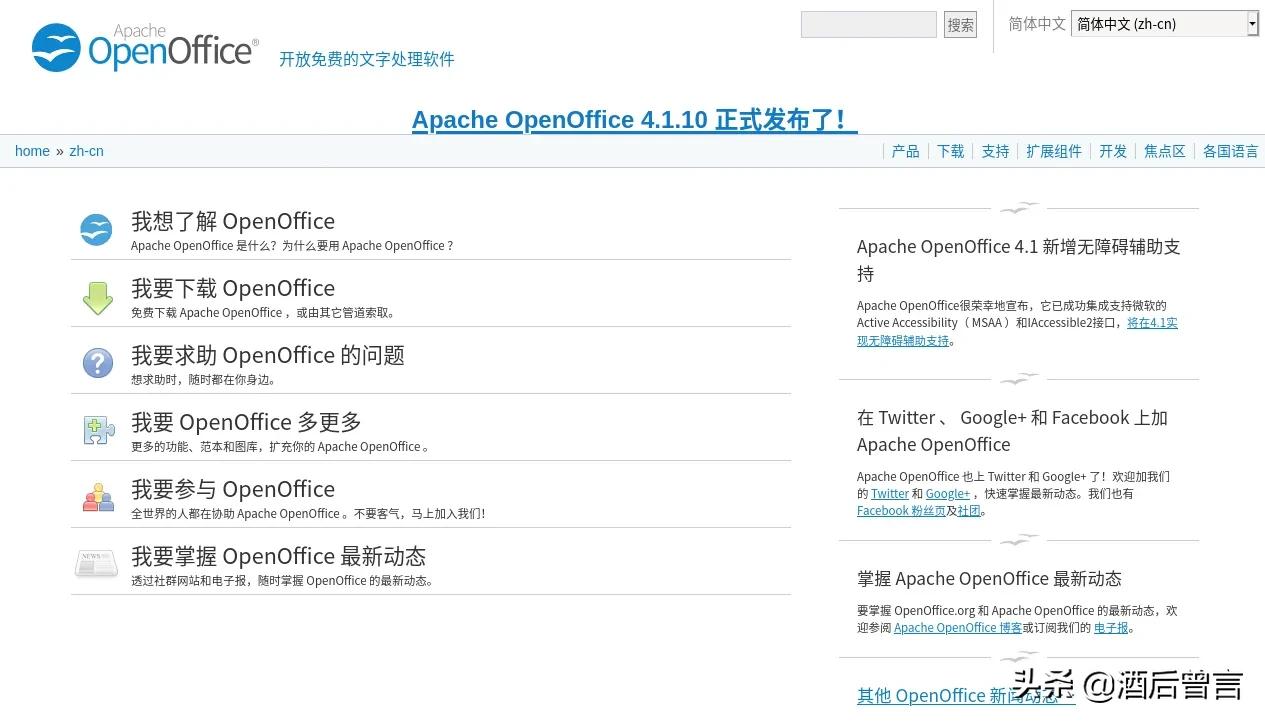This screenshot has width=1265, height=722.
Task: Click the 开放免费的文字处理软件 tagline
Action: [x=367, y=59]
